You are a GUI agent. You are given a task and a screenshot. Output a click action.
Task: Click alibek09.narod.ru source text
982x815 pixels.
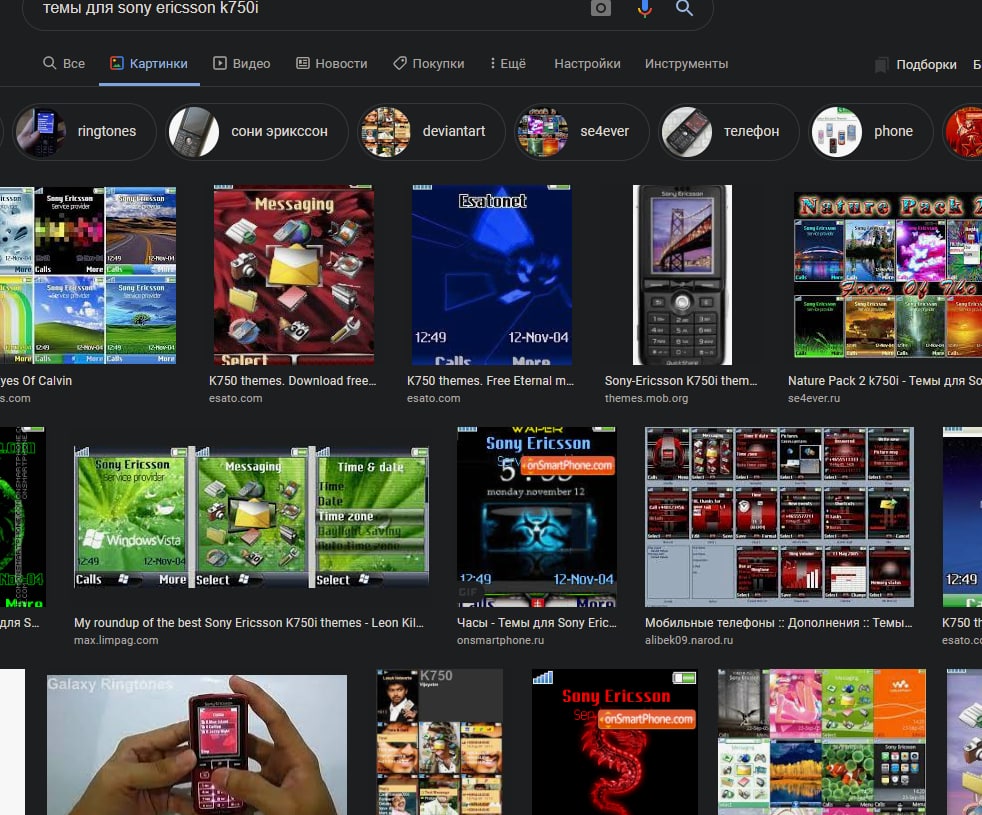[x=689, y=640]
